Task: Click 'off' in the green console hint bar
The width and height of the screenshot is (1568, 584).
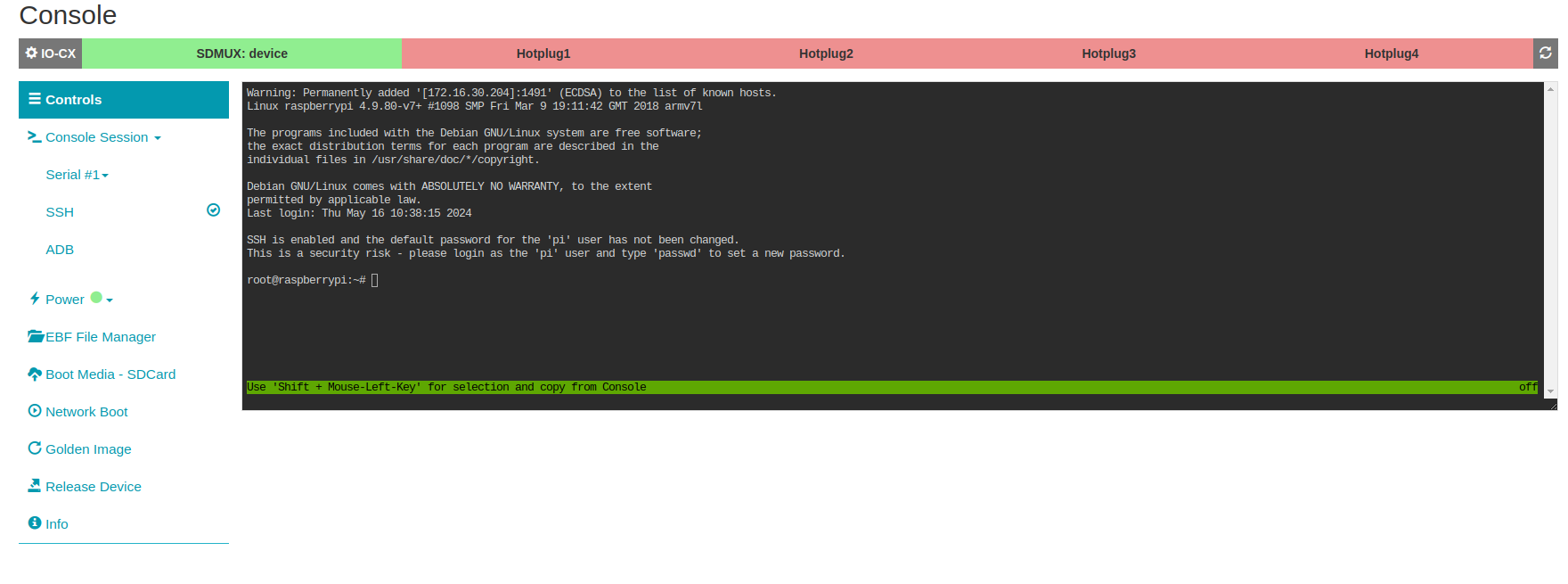Action: pyautogui.click(x=1528, y=387)
